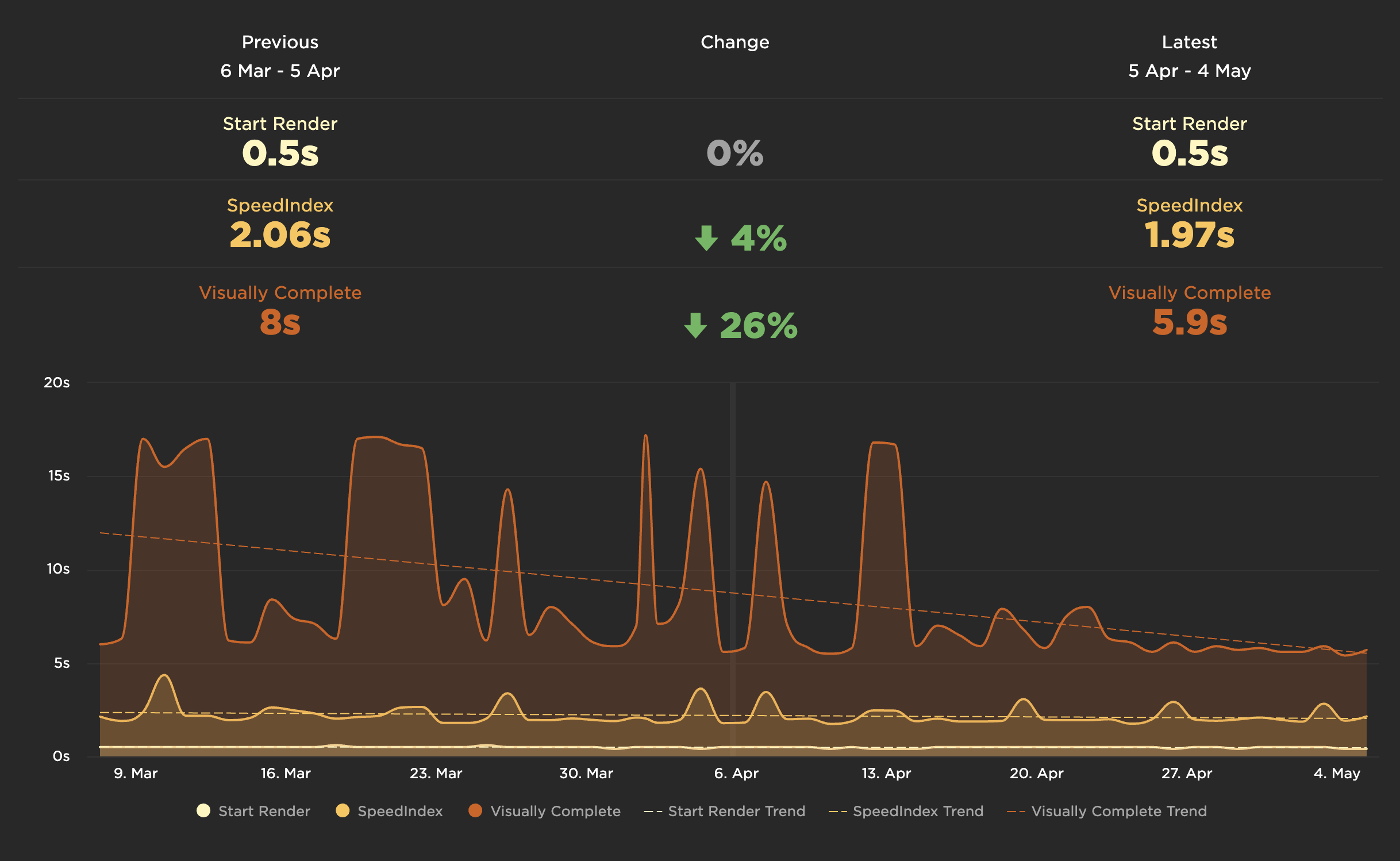Screen dimensions: 1400x861
Task: Click the '4. May' x-axis label
Action: (1337, 773)
